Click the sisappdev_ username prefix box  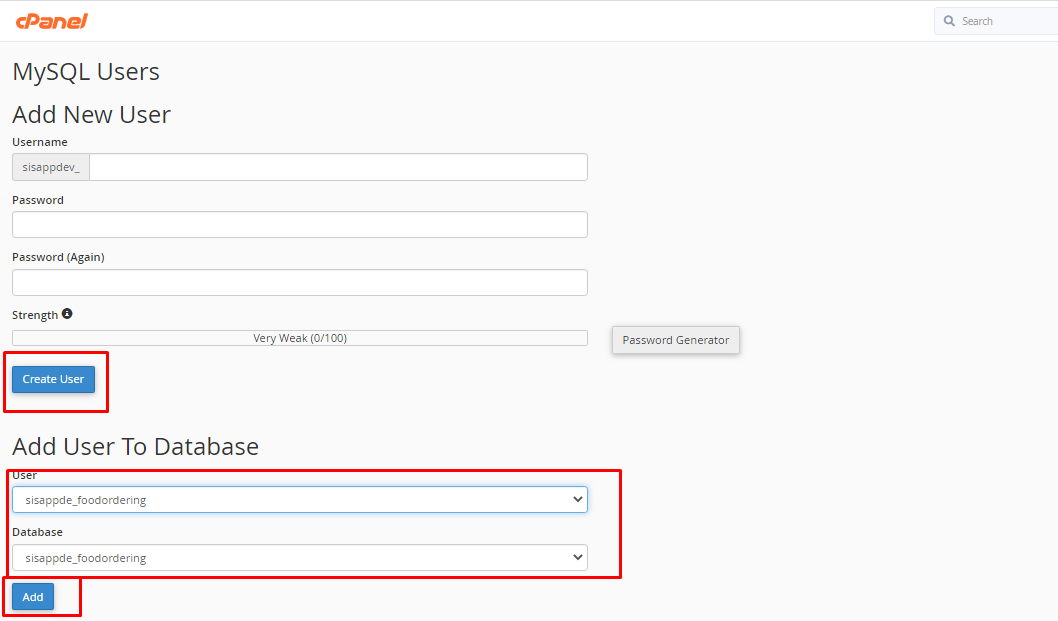(51, 167)
